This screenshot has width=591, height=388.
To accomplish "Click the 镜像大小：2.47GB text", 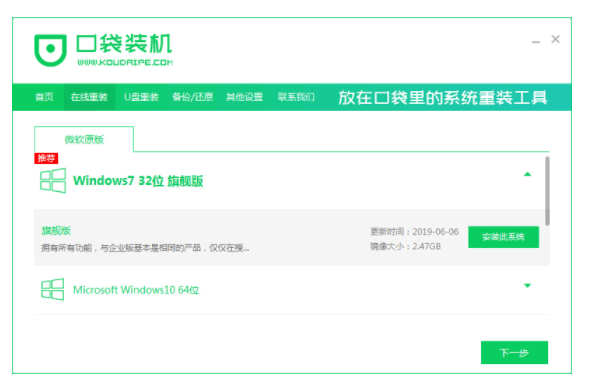I will click(405, 246).
